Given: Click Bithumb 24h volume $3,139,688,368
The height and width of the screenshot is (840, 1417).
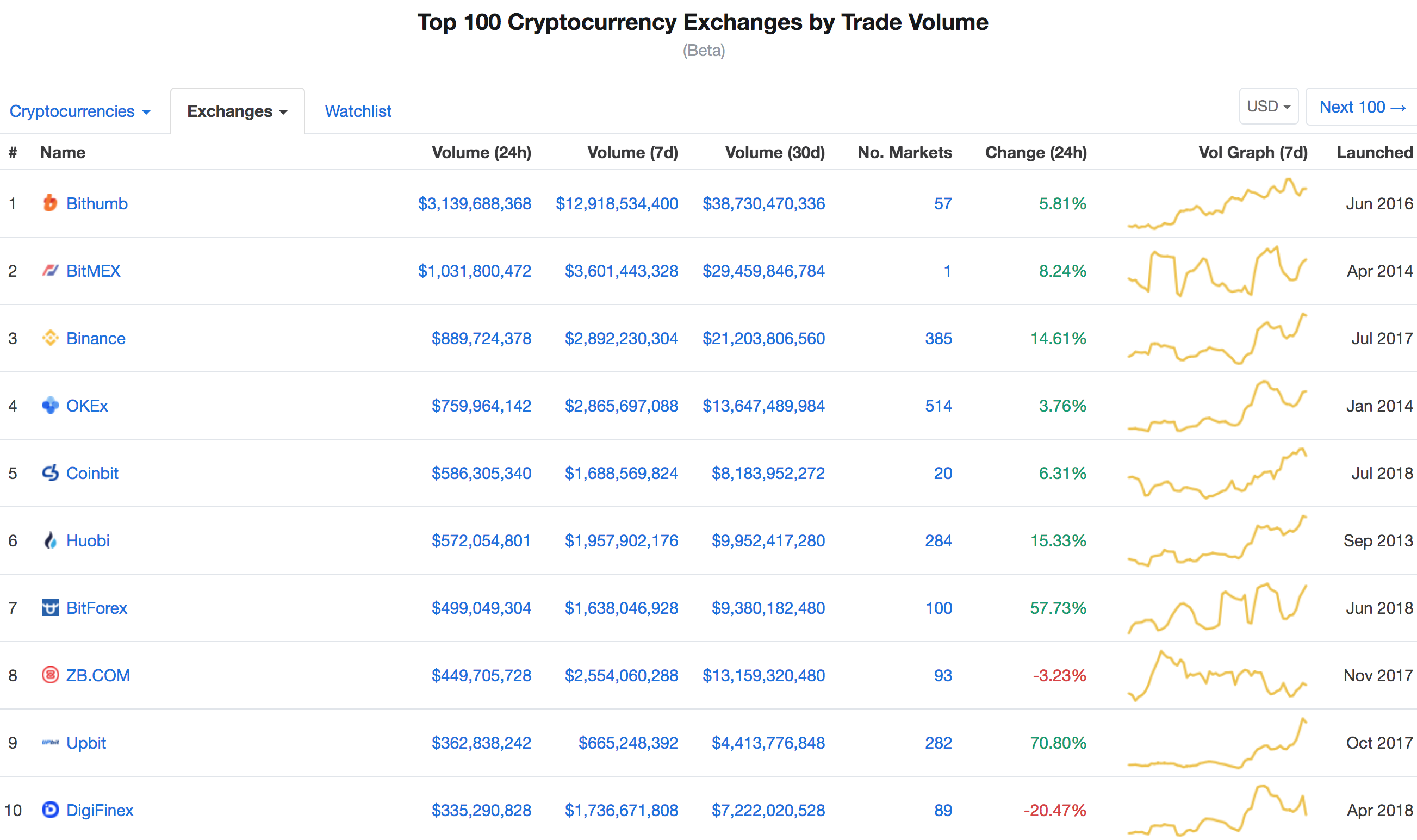Looking at the screenshot, I should [474, 203].
